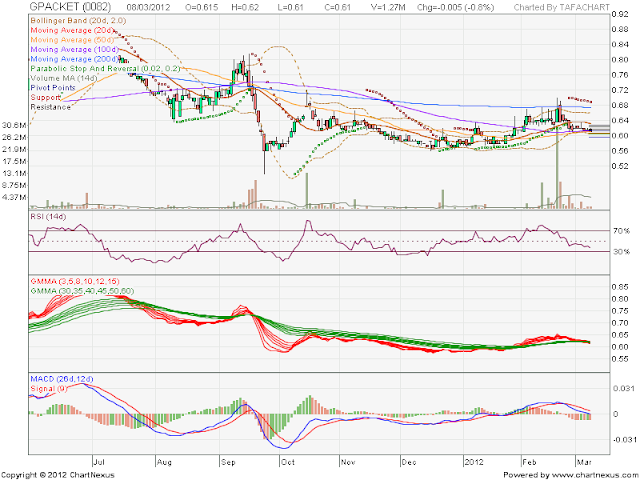
Task: Click the Resistance legend label
Action: click(51, 107)
